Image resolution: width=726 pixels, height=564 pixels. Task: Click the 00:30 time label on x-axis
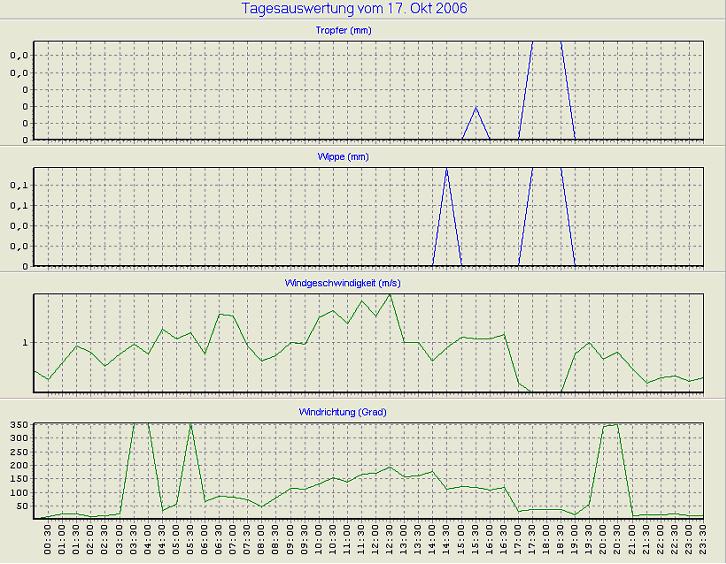coord(49,542)
